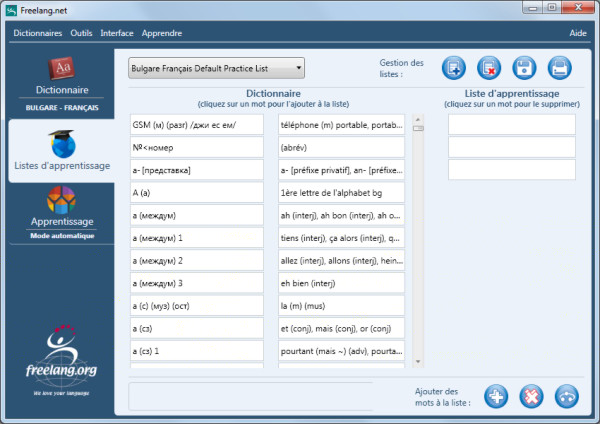Click the delete list icon with red X

pos(489,68)
